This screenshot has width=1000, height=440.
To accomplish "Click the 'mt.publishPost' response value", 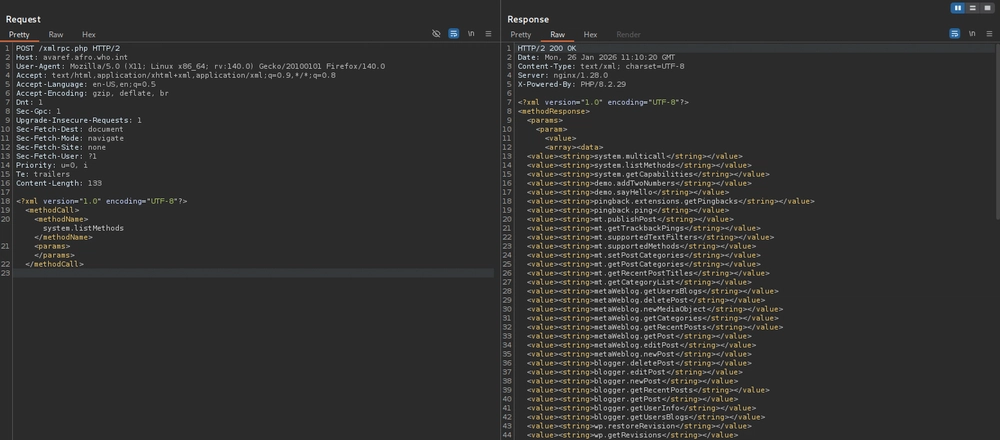I will [x=625, y=219].
